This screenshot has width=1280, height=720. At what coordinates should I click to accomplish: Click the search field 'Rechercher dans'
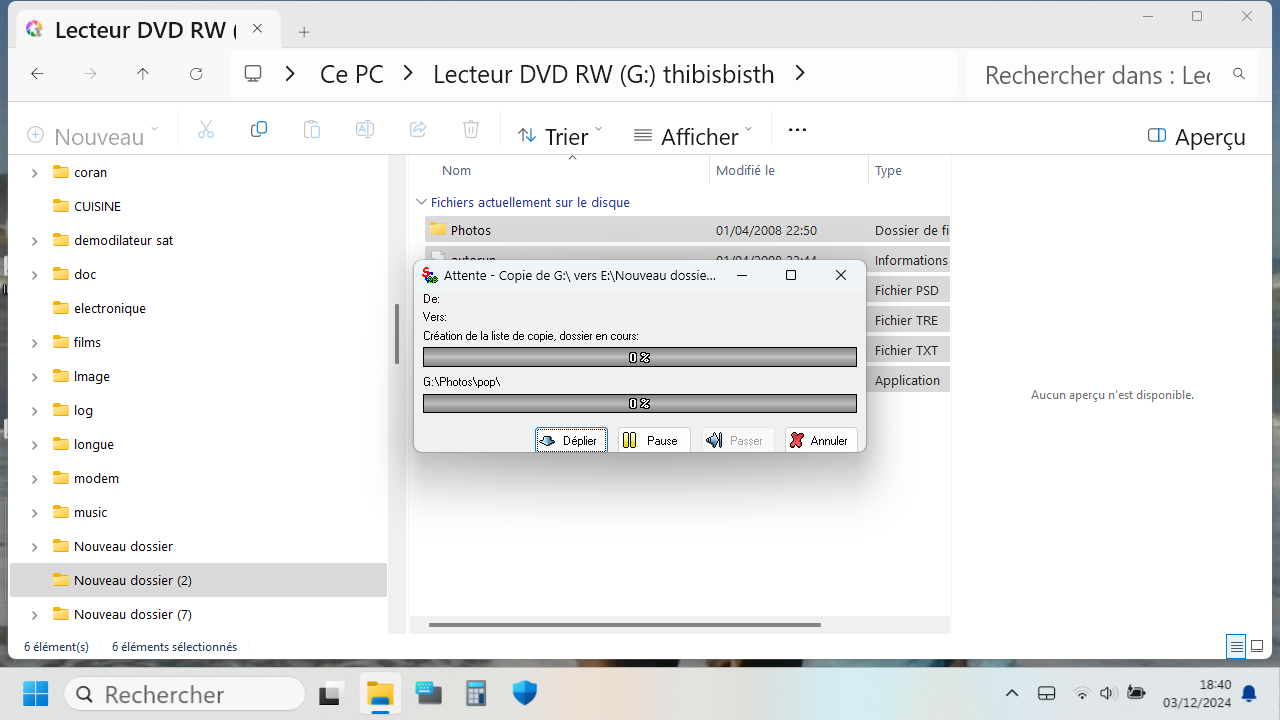tap(1097, 75)
